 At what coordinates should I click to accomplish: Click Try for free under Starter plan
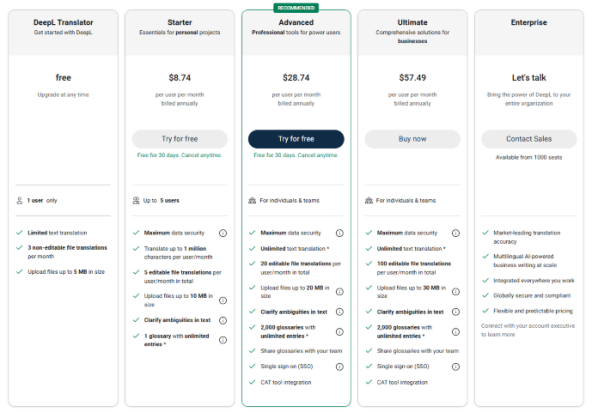click(180, 139)
